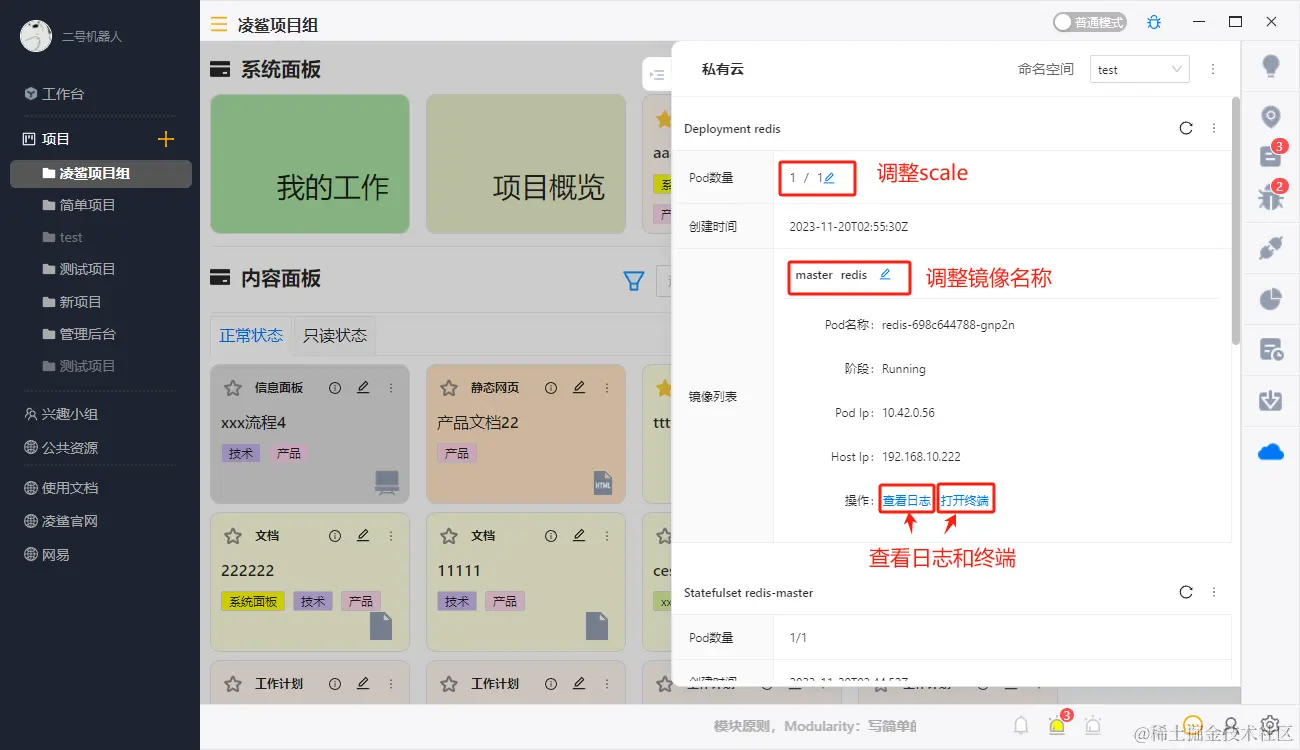1300x750 pixels.
Task: Add a new project with the plus icon
Action: click(x=166, y=139)
